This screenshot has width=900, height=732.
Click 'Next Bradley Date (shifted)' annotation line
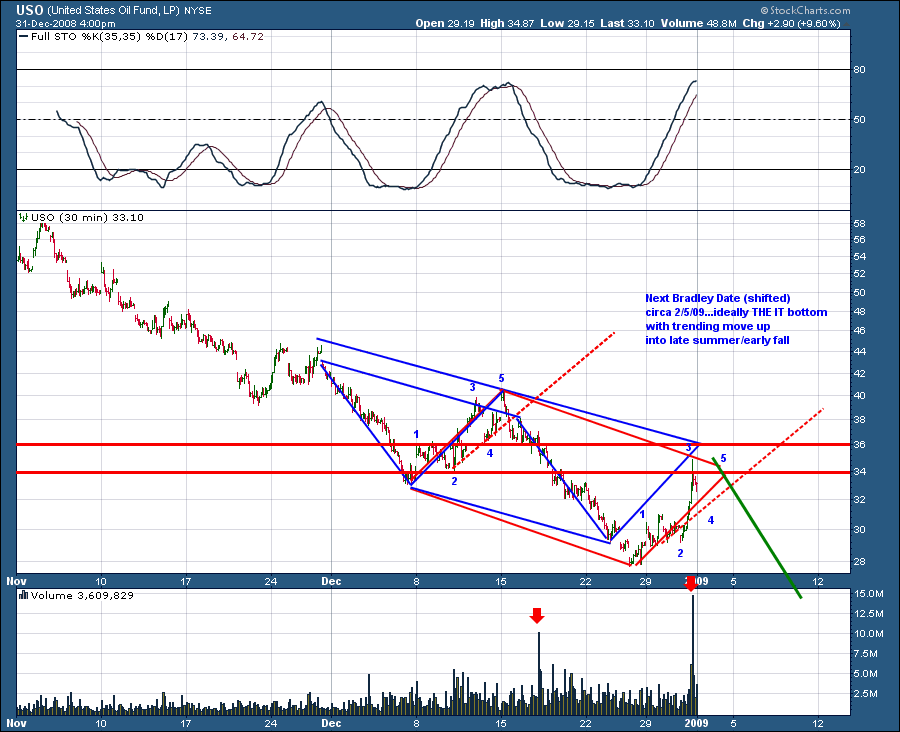point(717,299)
